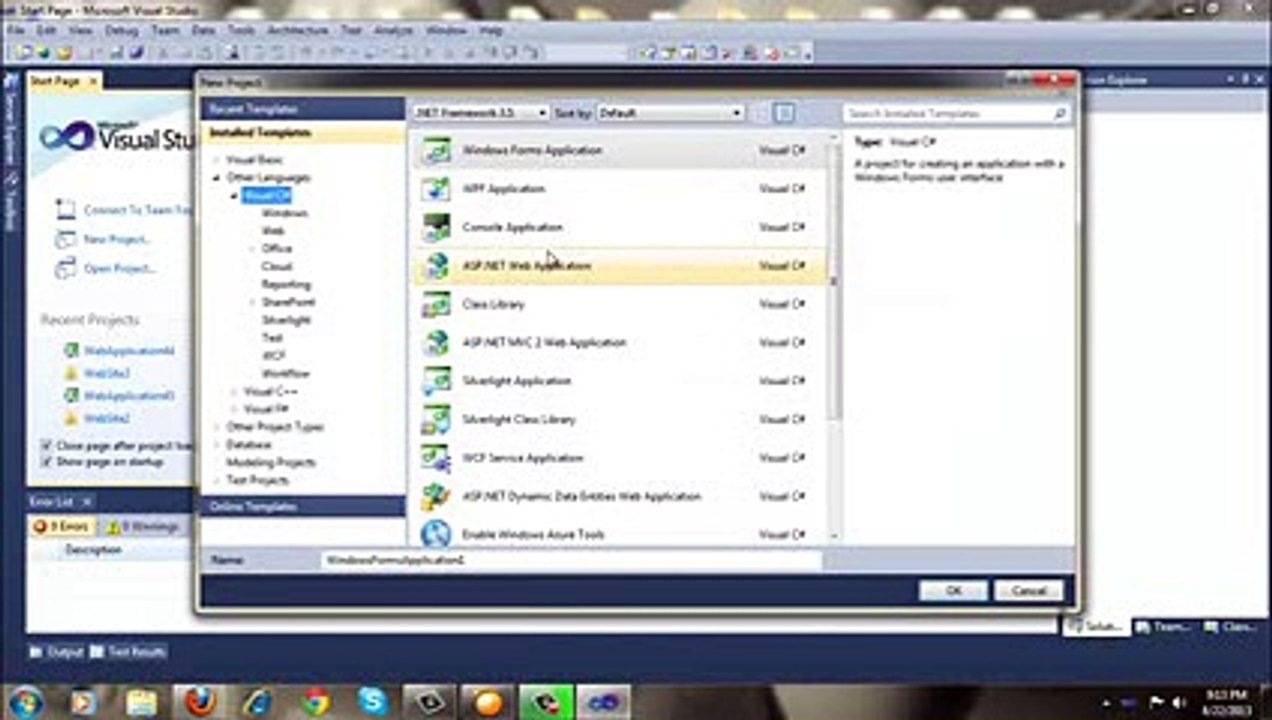Click OK in the New Project dialog

coord(953,591)
